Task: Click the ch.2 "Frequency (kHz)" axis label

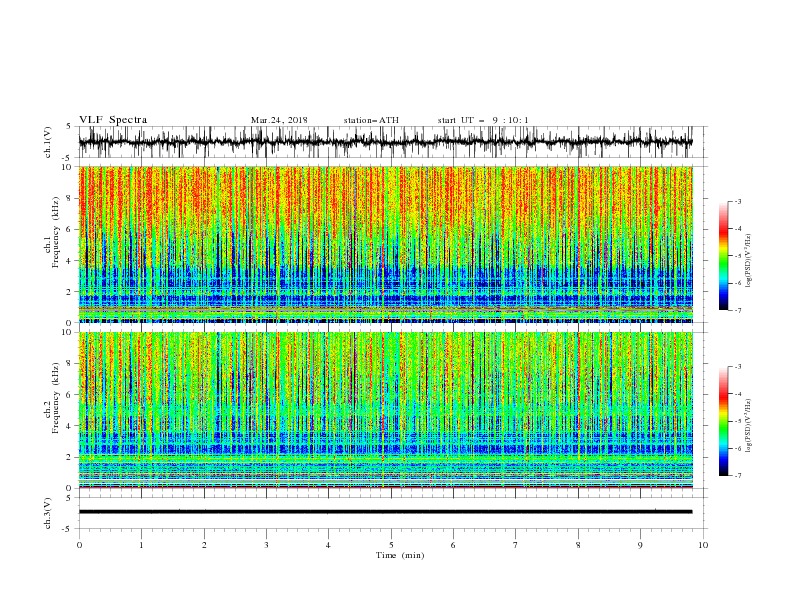Action: 55,397
